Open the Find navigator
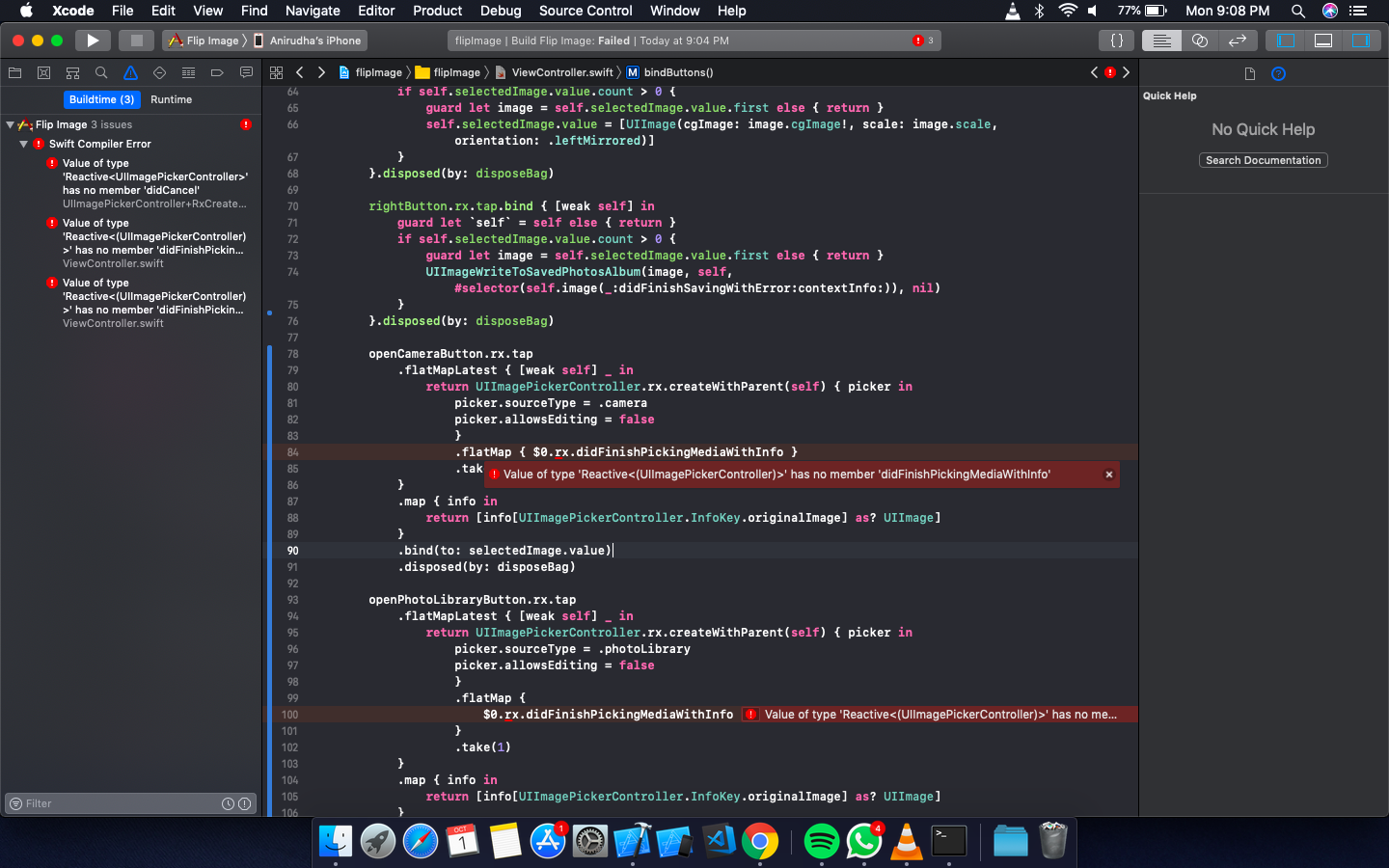 click(100, 72)
